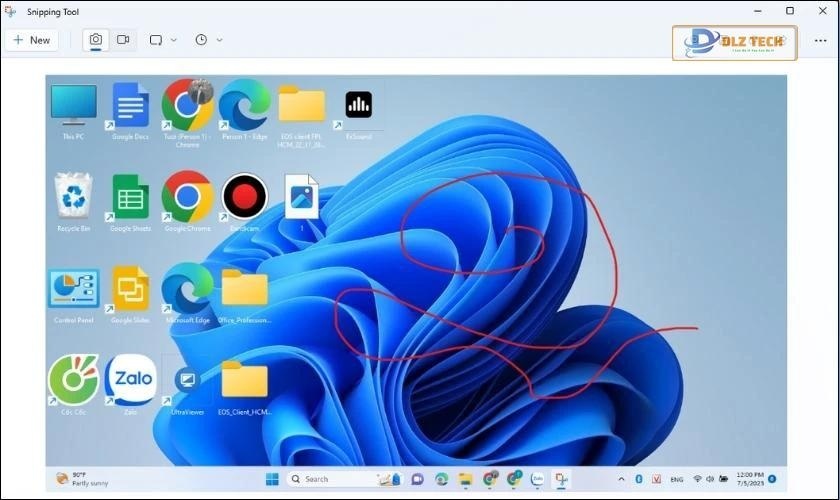This screenshot has height=500, width=840.
Task: Click the DLZ Tech logo
Action: click(734, 42)
